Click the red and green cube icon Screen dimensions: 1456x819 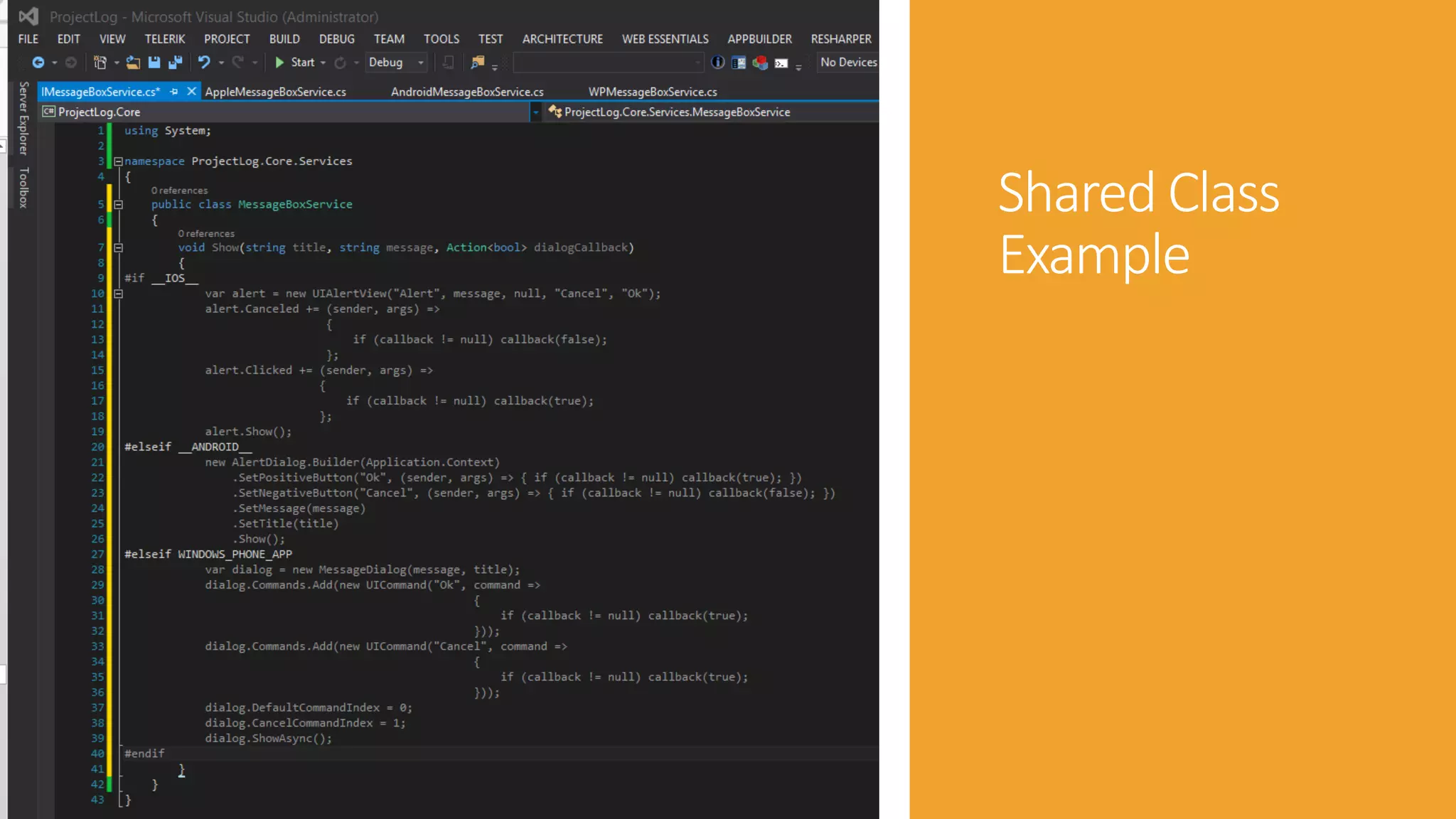[x=760, y=63]
